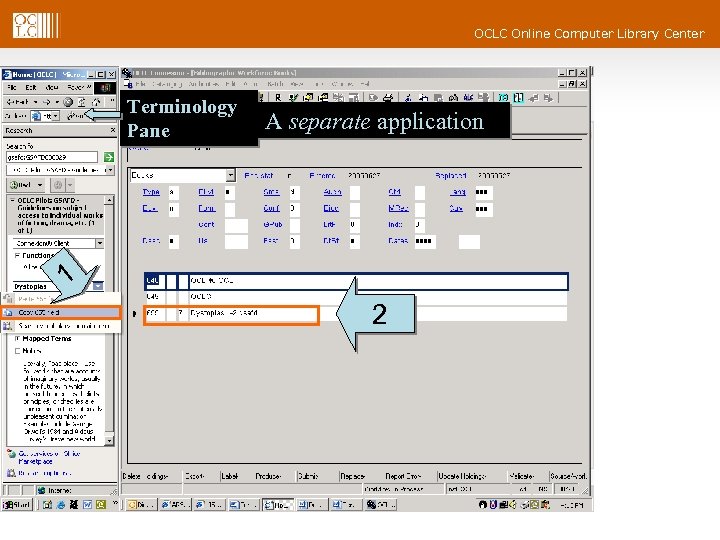Click the 049 field row in record
Viewport: 720px width, 540px height.
click(356, 297)
